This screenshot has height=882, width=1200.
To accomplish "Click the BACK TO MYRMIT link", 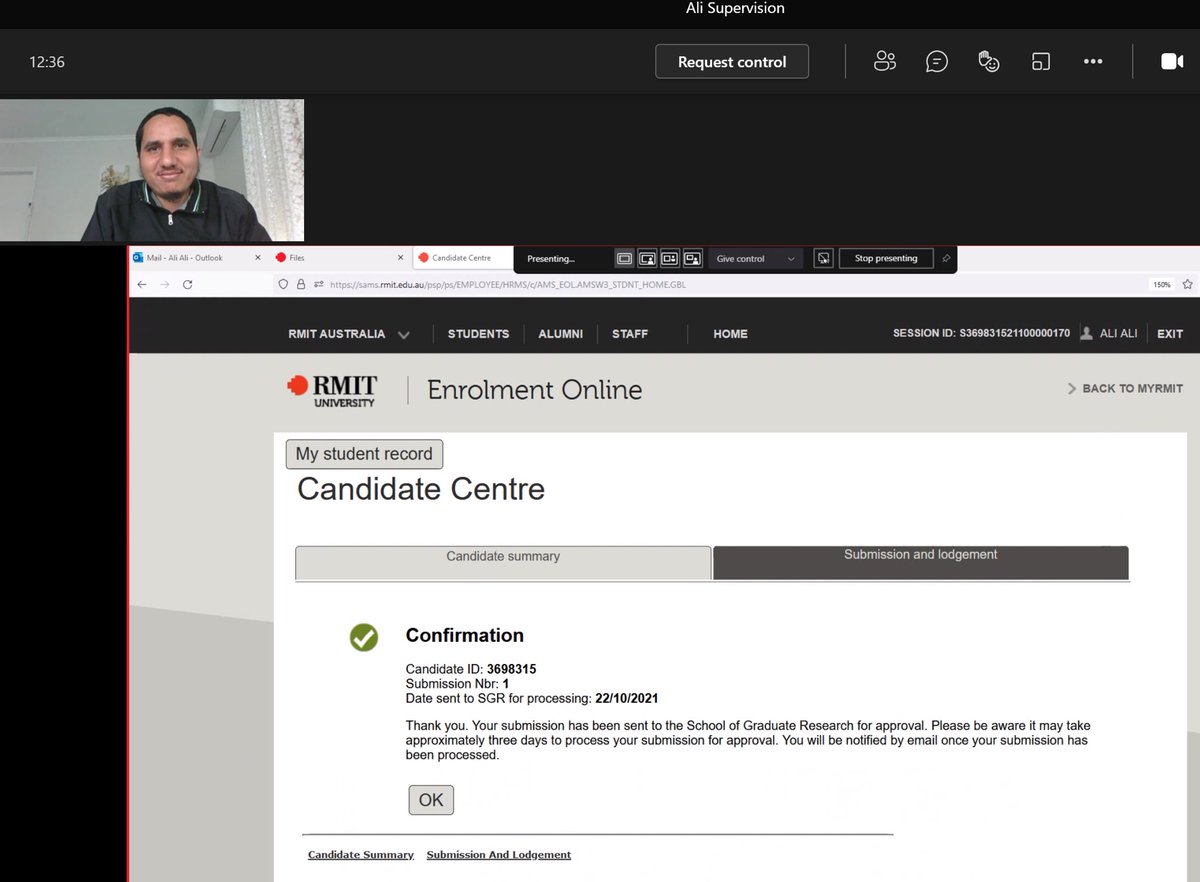I will 1125,388.
